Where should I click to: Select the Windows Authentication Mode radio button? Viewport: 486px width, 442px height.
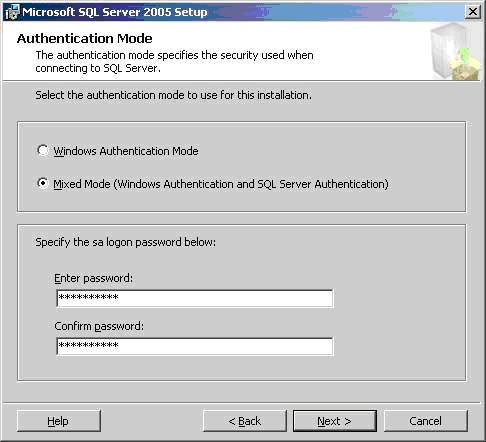(x=43, y=150)
